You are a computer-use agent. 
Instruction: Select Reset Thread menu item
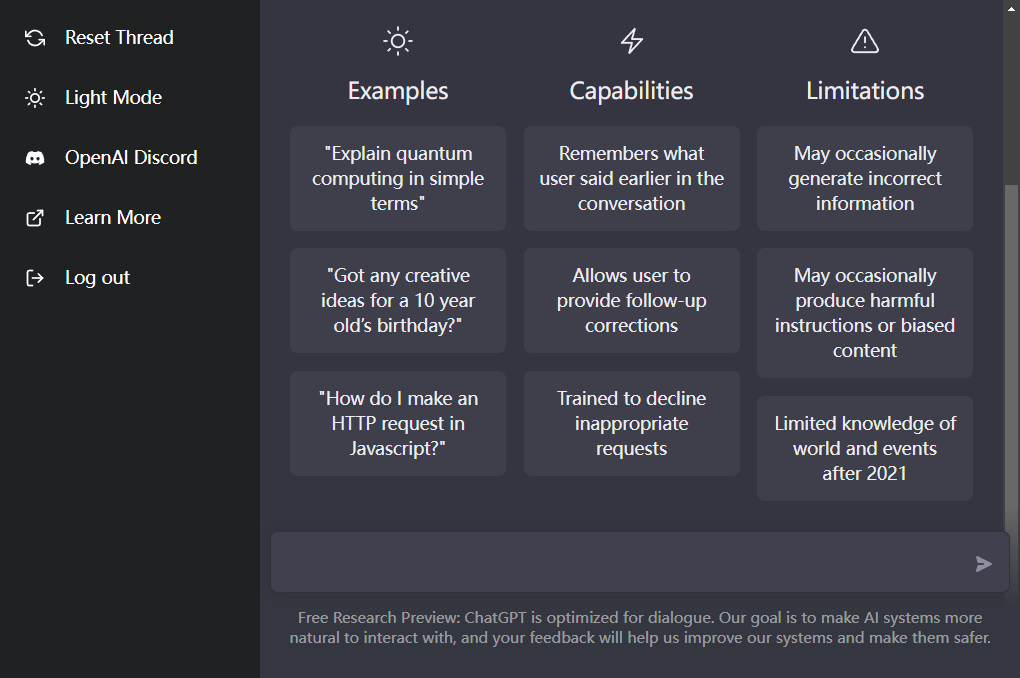(119, 38)
